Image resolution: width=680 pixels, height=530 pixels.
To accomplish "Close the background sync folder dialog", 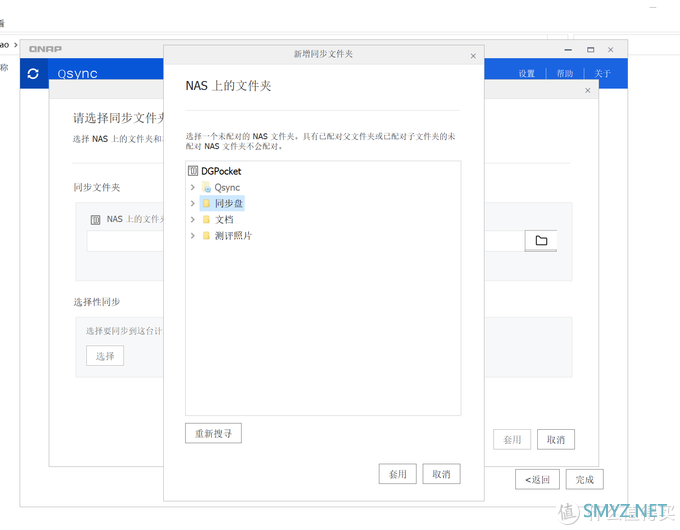I will (588, 90).
